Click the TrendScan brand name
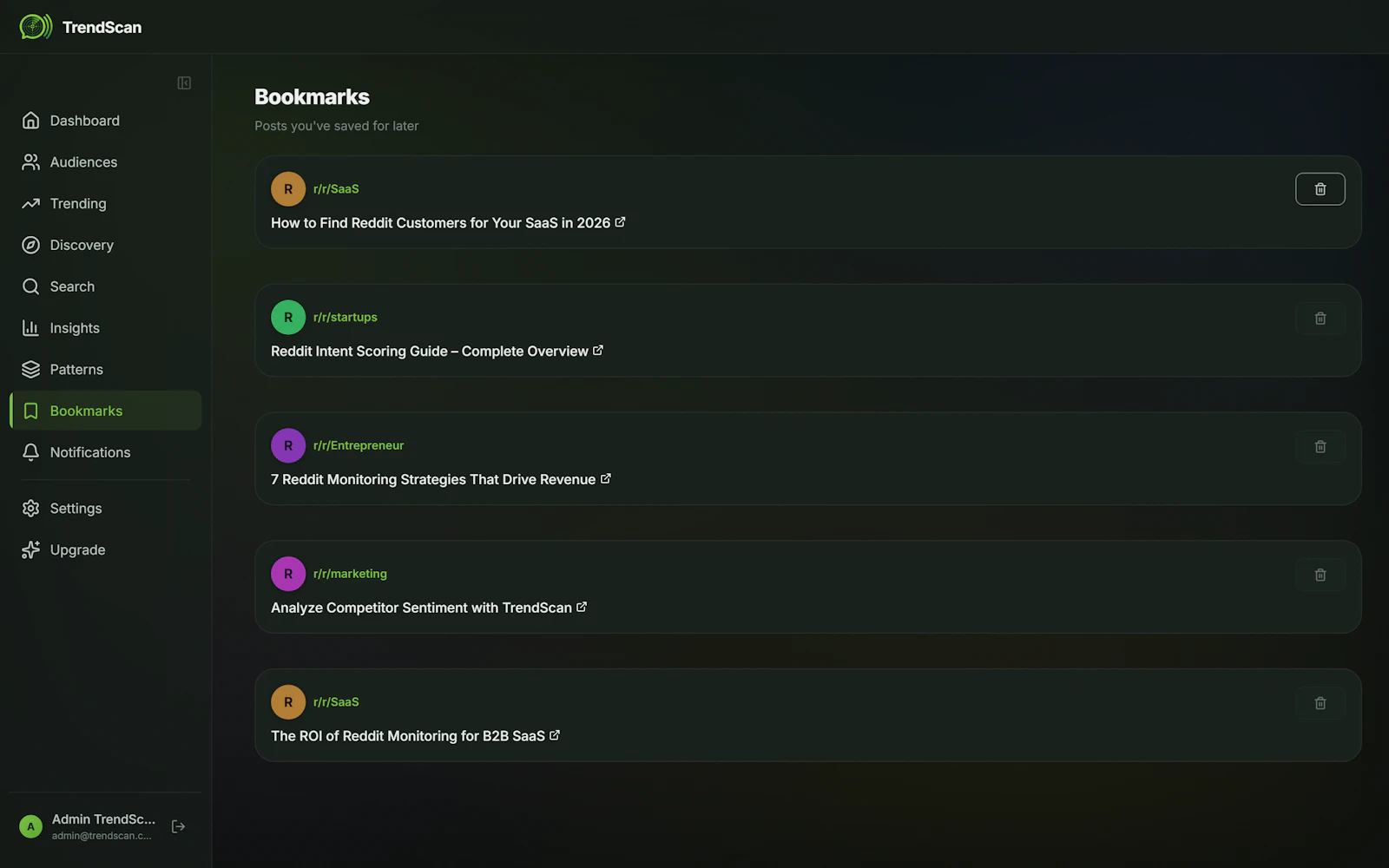Screen dimensions: 1389x868 pos(102,28)
